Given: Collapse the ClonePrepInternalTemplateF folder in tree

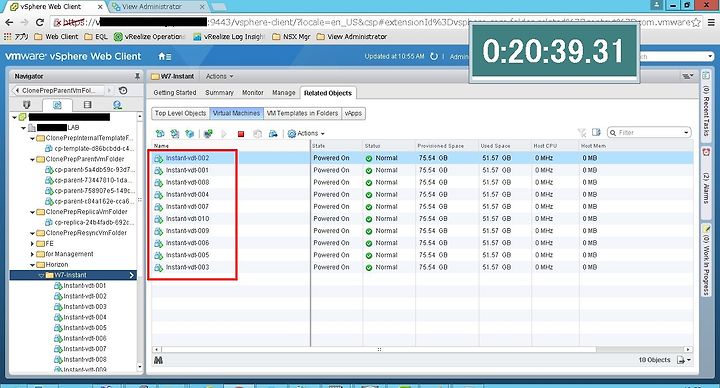Looking at the screenshot, I should click(x=32, y=138).
